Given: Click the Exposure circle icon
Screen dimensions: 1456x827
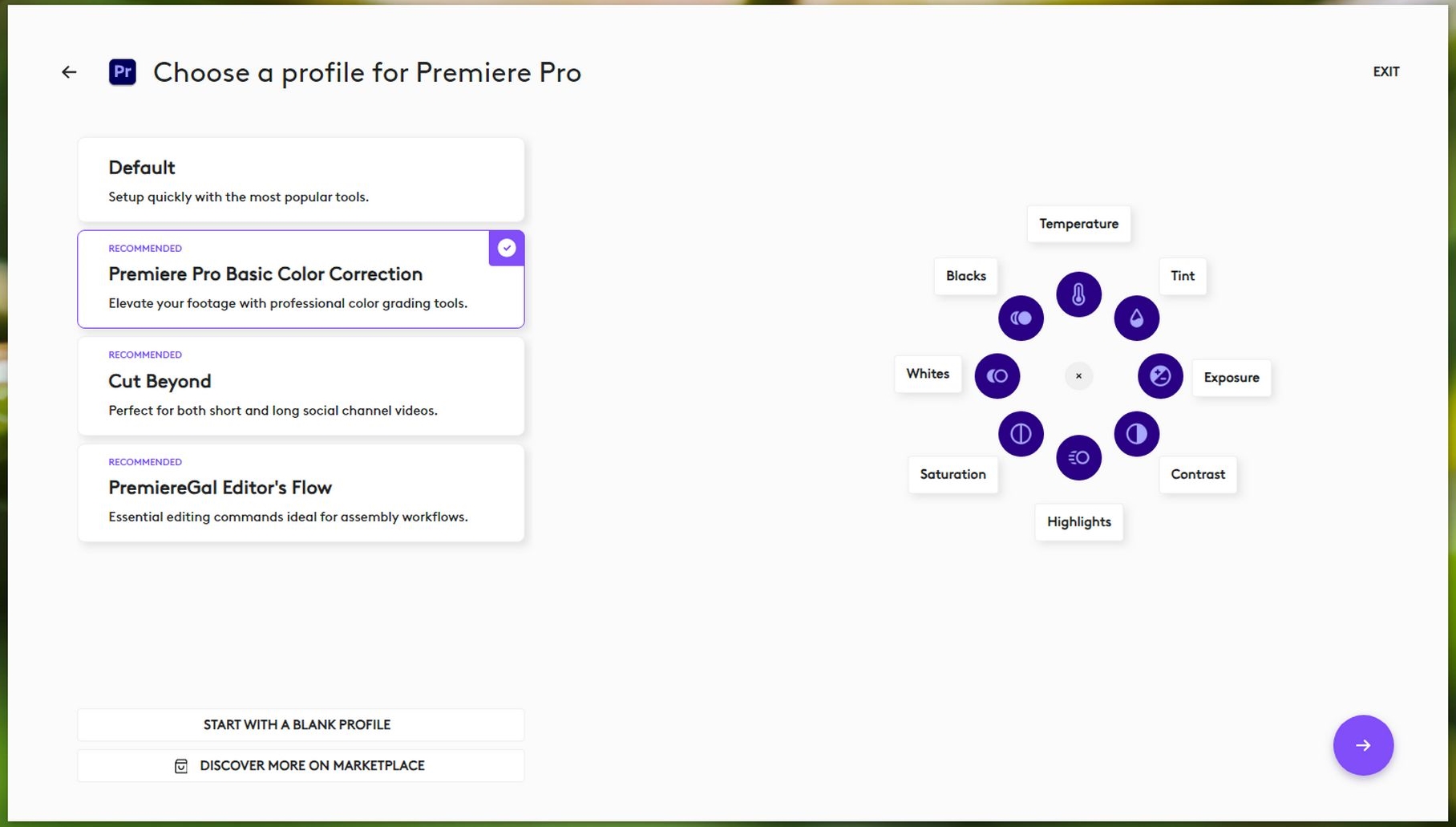Looking at the screenshot, I should (1160, 375).
